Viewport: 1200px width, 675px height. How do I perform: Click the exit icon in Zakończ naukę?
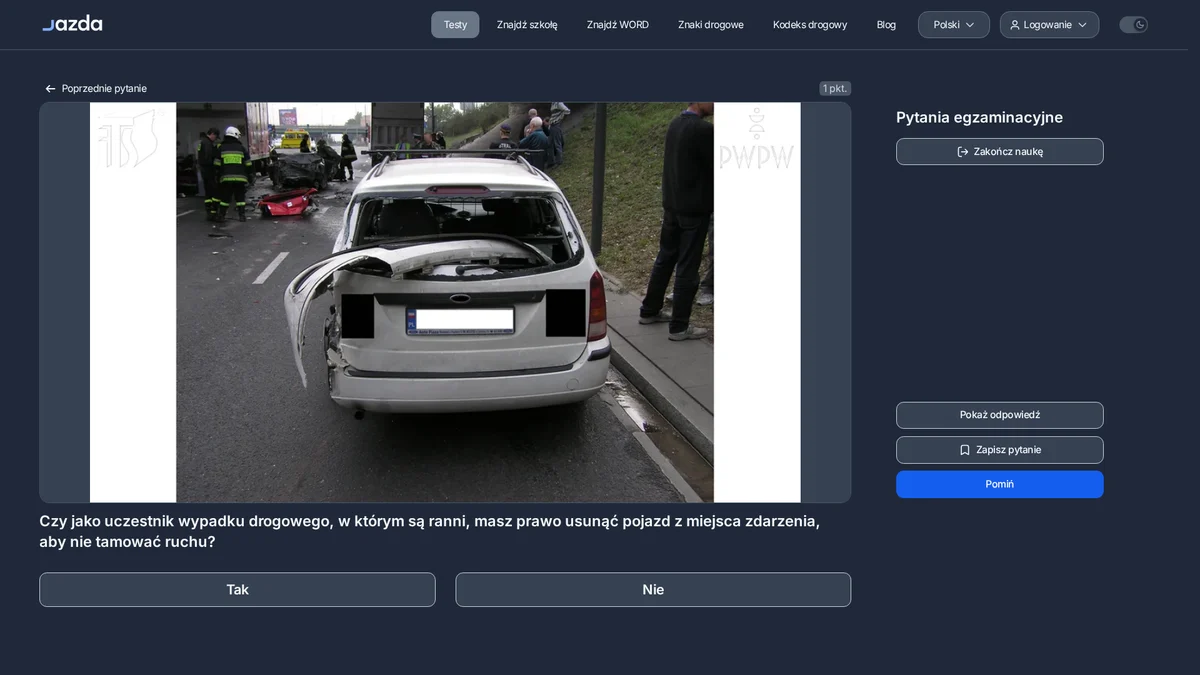click(x=963, y=152)
